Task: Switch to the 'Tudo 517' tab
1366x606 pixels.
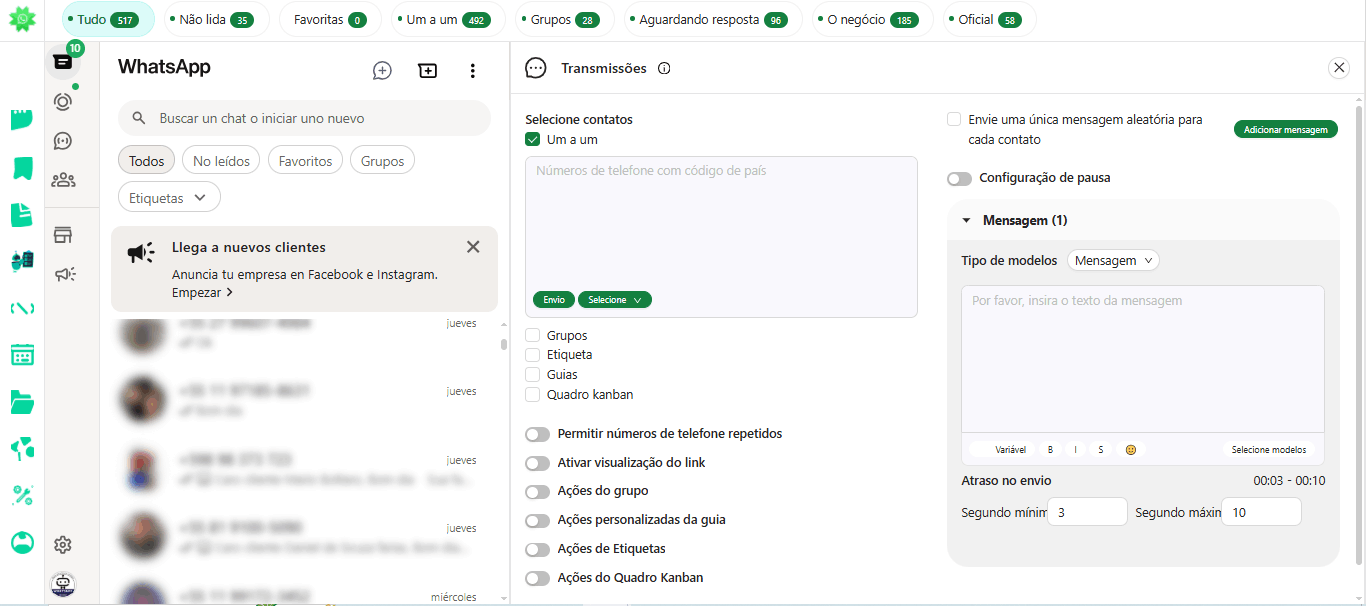Action: (x=107, y=19)
